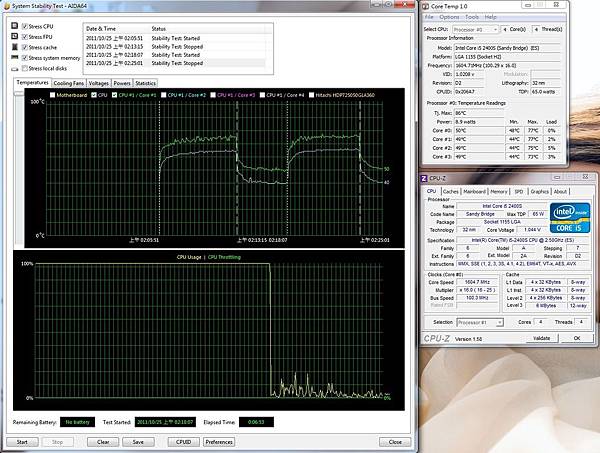Click the Core Temp title bar icon
The image size is (600, 453).
425,7
